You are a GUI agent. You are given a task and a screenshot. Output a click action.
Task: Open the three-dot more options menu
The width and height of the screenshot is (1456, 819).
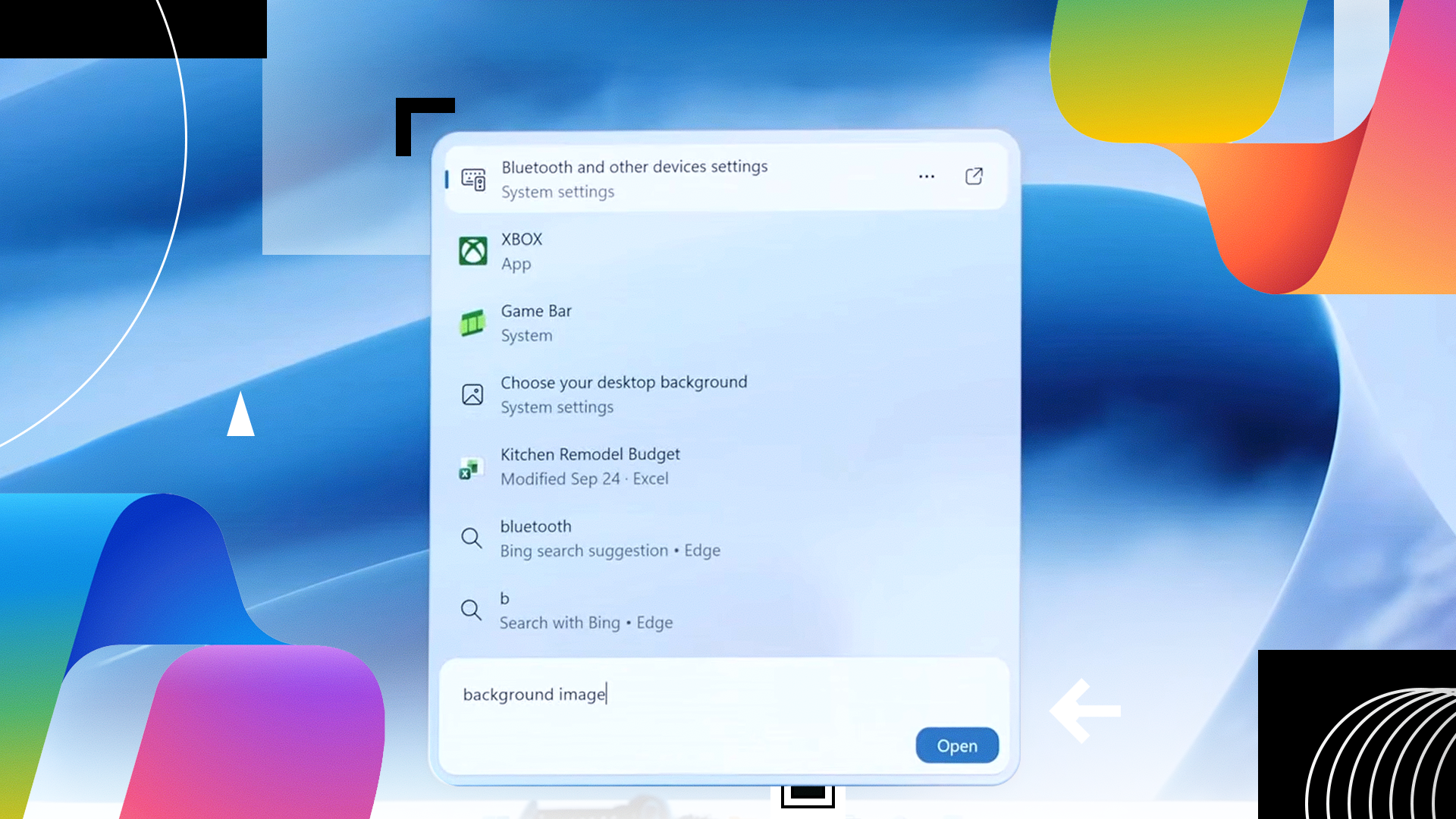927,177
